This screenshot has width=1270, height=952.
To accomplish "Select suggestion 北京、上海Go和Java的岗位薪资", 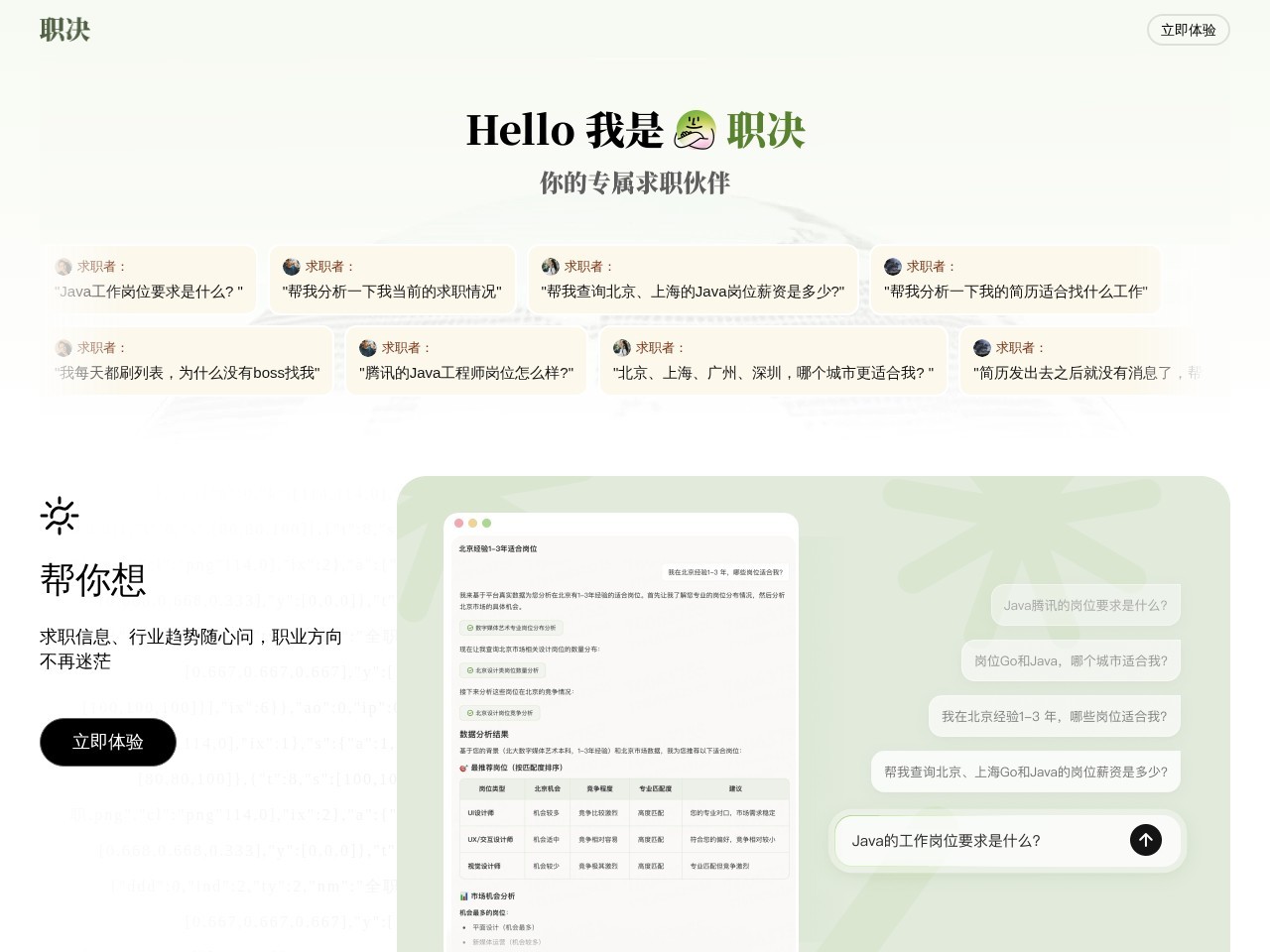I will (x=1026, y=772).
